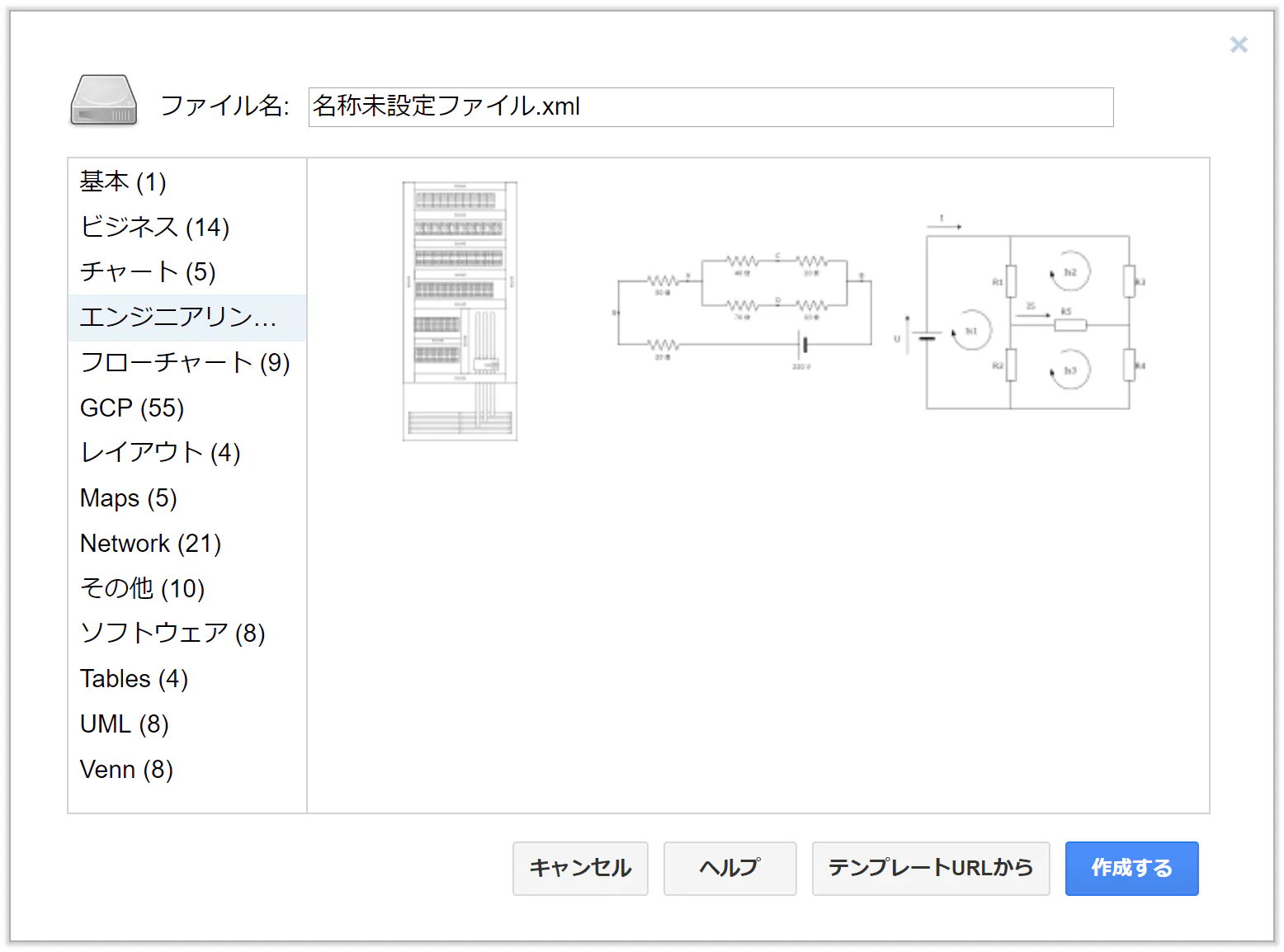Edit the file name input field
Image resolution: width=1284 pixels, height=952 pixels.
point(710,107)
